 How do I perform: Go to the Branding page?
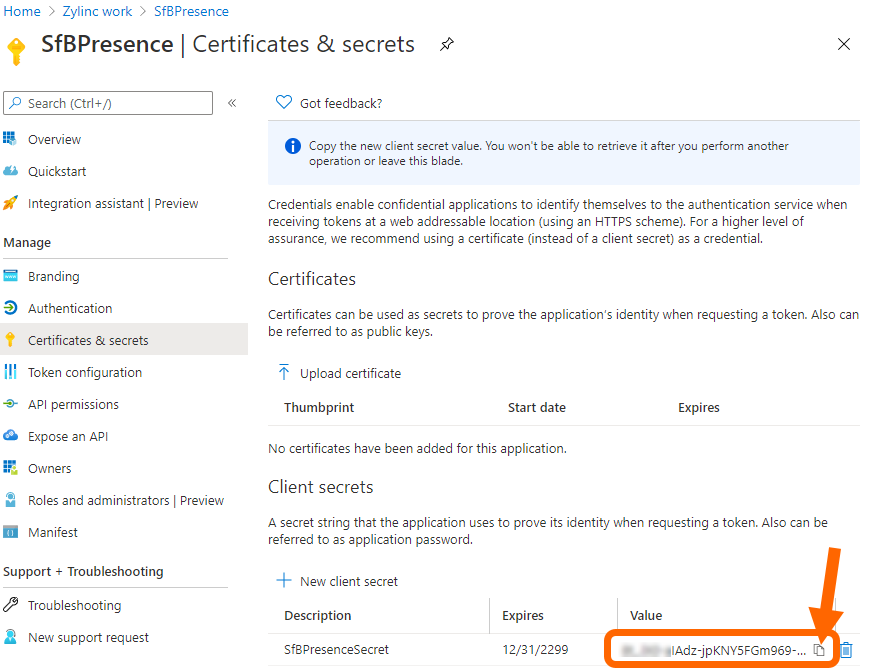click(x=54, y=276)
